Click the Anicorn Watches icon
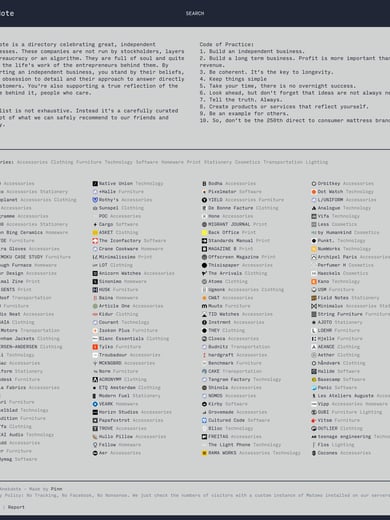The width and height of the screenshot is (390, 520). [95, 273]
